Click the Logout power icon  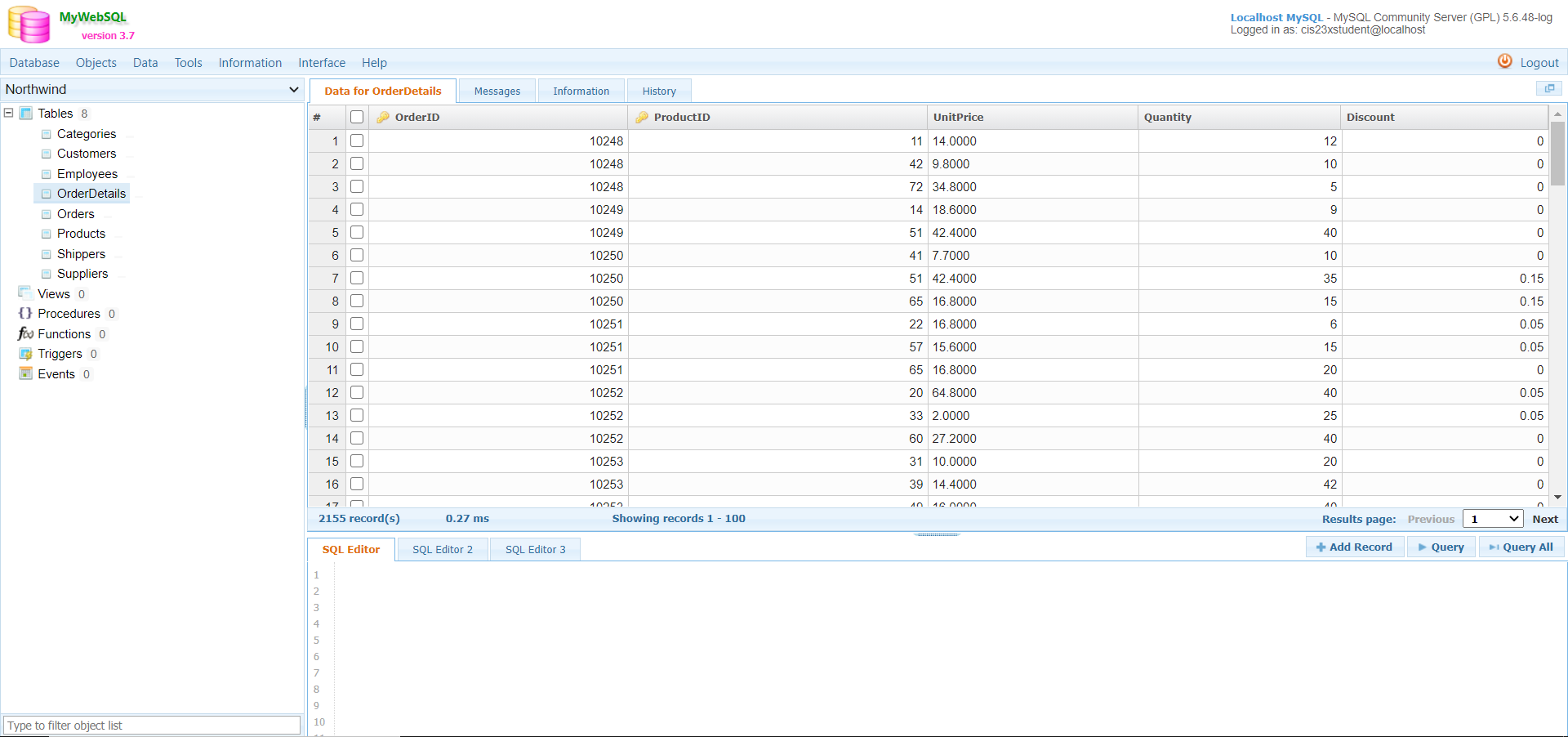pos(1504,61)
